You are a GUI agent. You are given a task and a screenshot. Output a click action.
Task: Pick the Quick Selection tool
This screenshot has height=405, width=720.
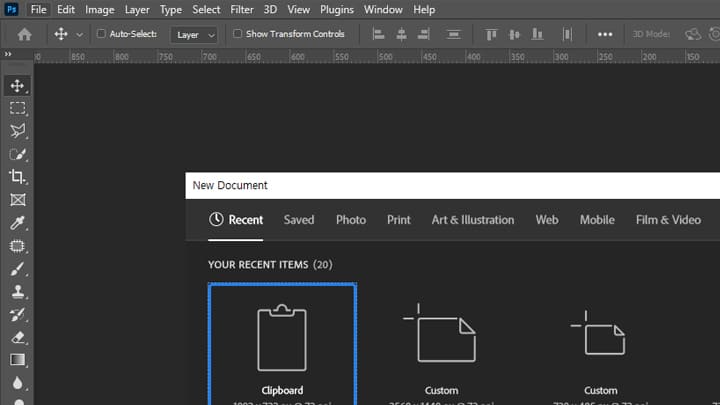[17, 154]
